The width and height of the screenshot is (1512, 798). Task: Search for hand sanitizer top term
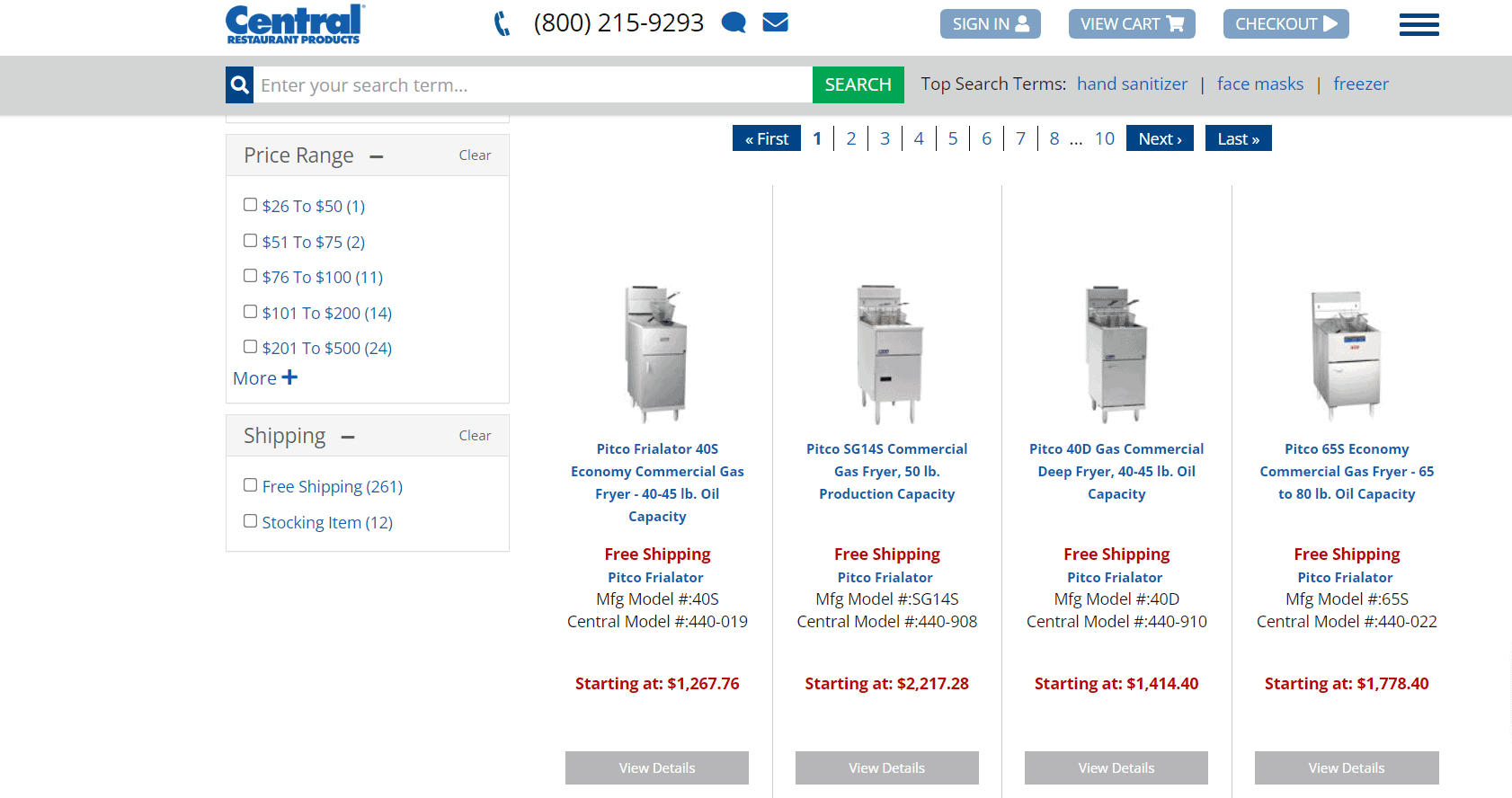pos(1132,84)
